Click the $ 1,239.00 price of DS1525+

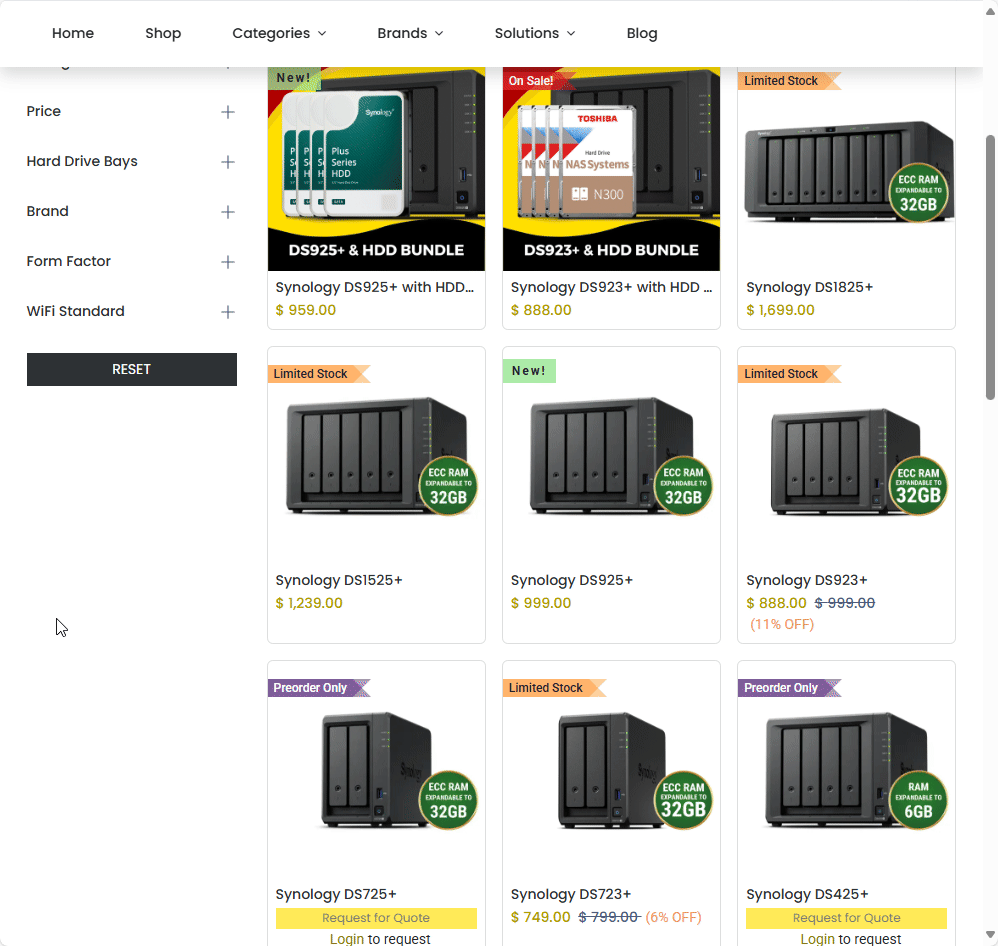[x=309, y=603]
